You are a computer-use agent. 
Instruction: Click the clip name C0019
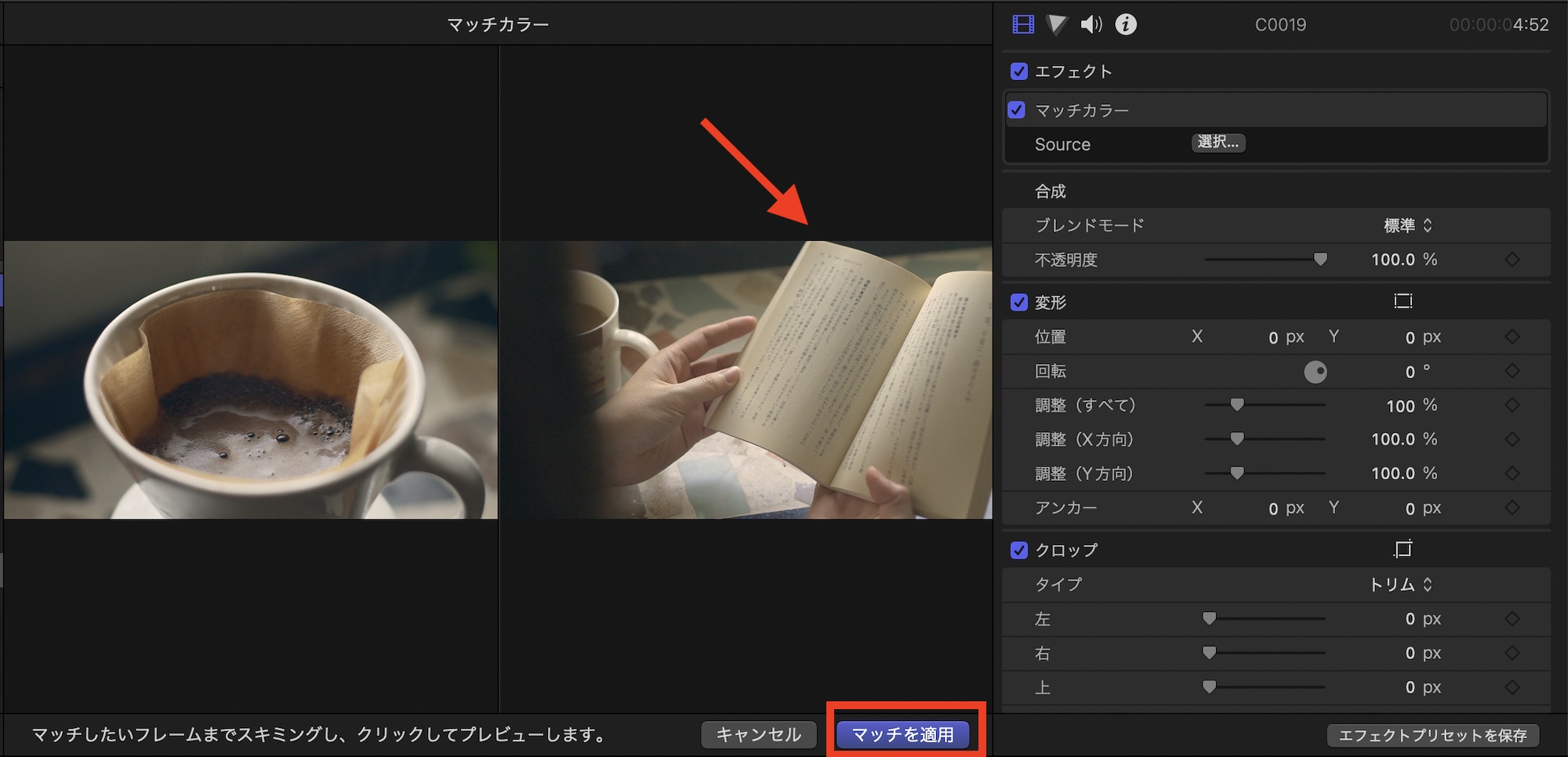click(1280, 25)
